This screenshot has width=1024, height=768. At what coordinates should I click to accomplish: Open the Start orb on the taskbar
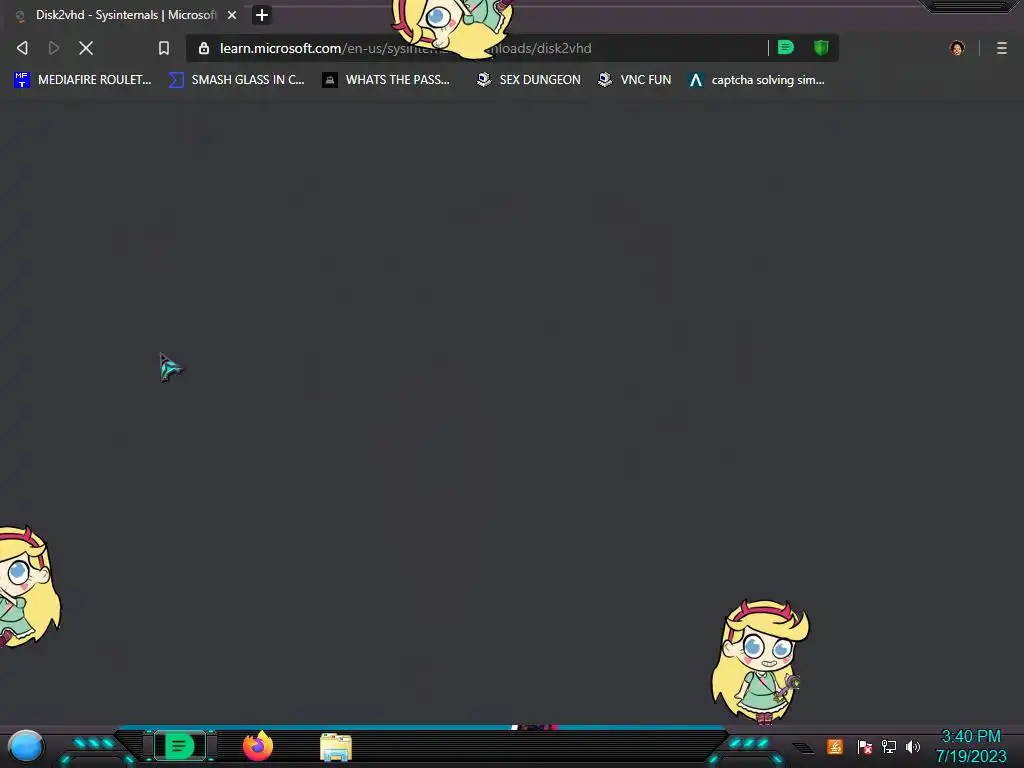[26, 746]
